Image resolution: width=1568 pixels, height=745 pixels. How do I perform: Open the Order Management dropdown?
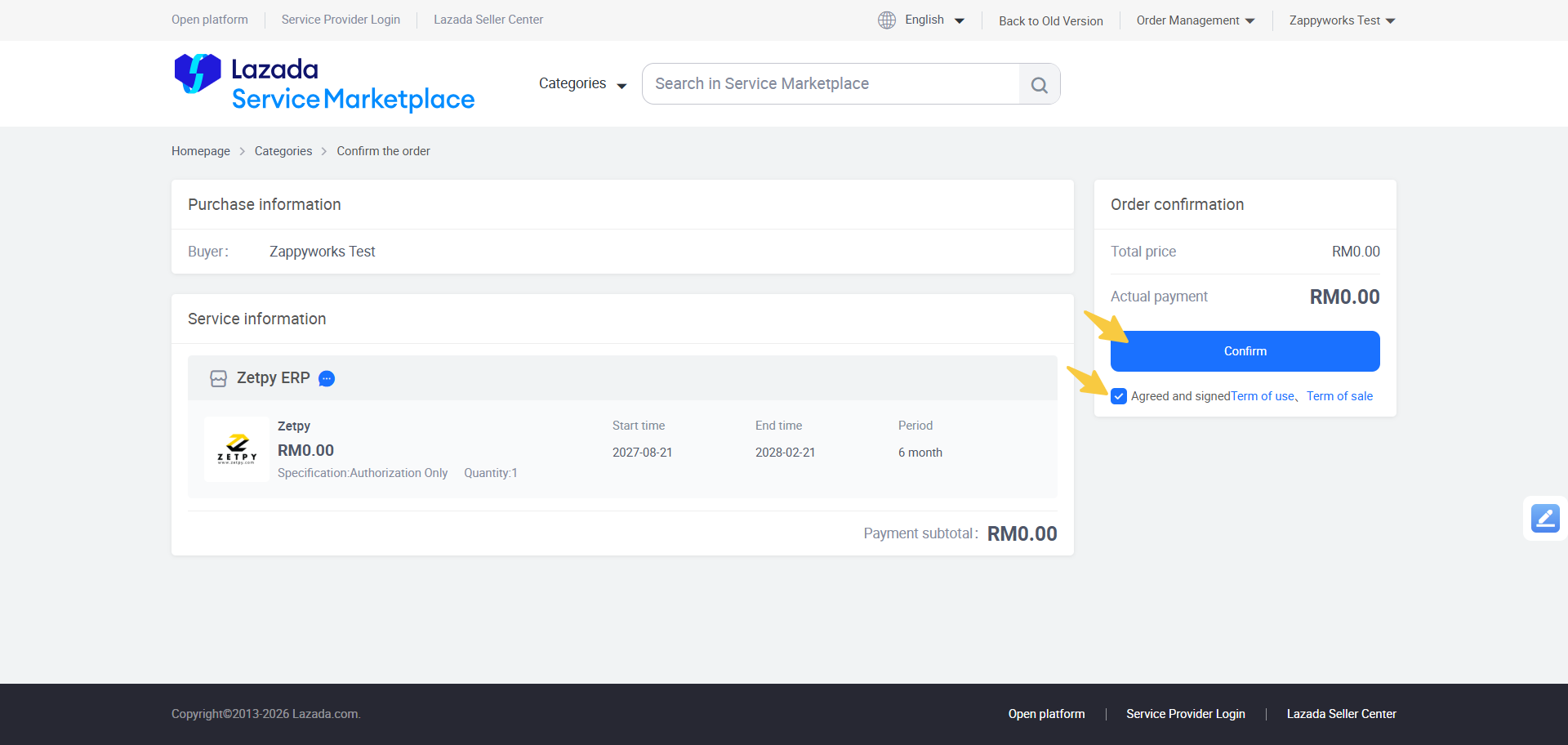pyautogui.click(x=1196, y=20)
